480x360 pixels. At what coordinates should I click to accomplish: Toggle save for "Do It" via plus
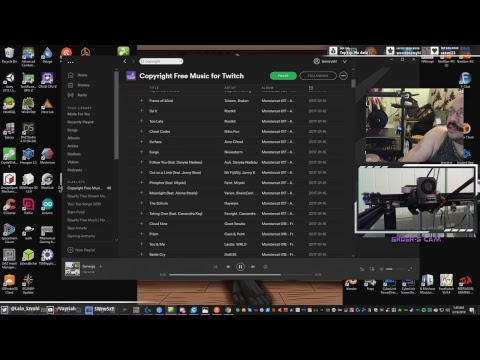[x=141, y=111]
